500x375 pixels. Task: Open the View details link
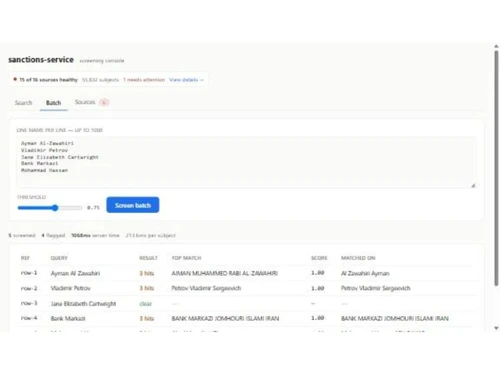pyautogui.click(x=186, y=80)
